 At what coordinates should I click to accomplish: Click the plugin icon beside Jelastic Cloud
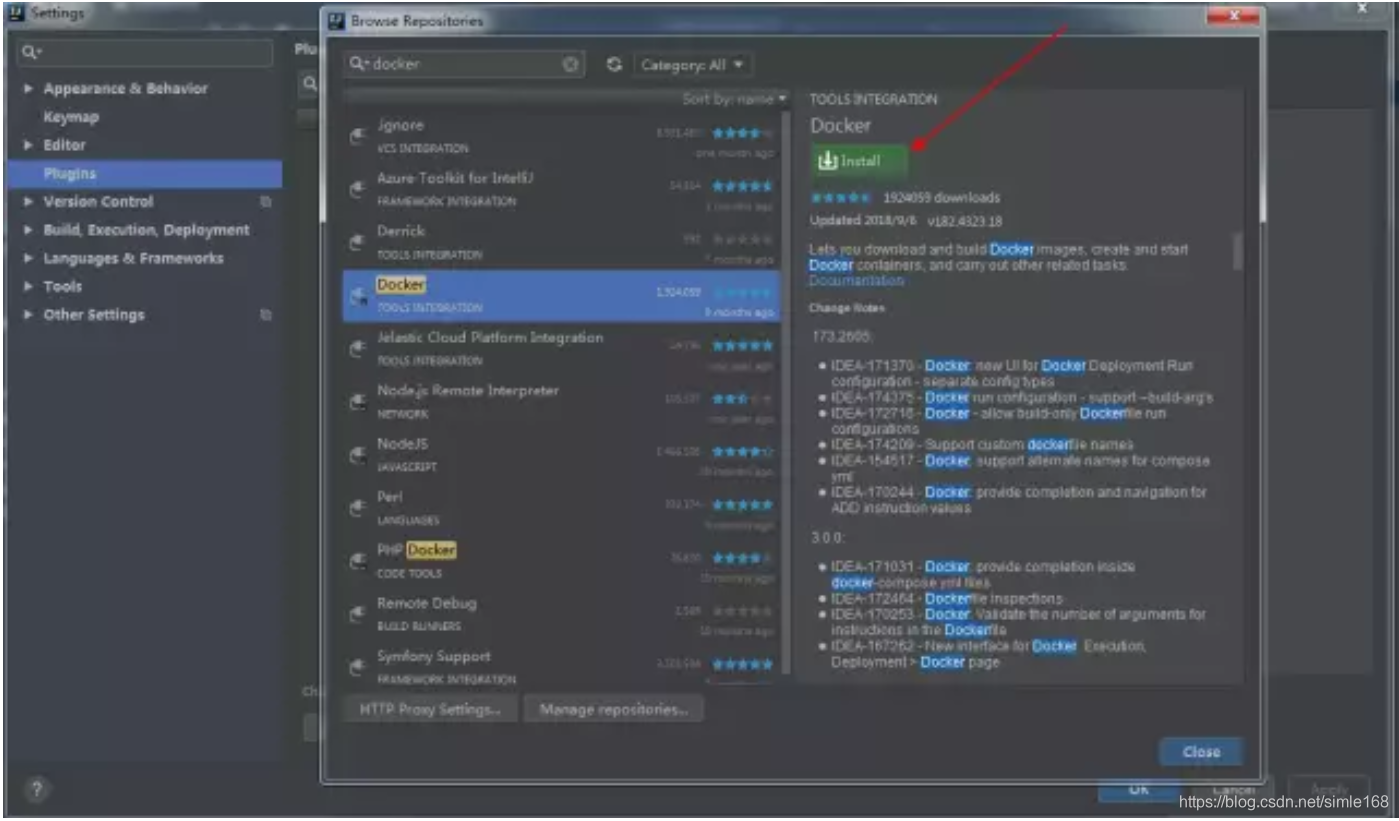click(357, 349)
